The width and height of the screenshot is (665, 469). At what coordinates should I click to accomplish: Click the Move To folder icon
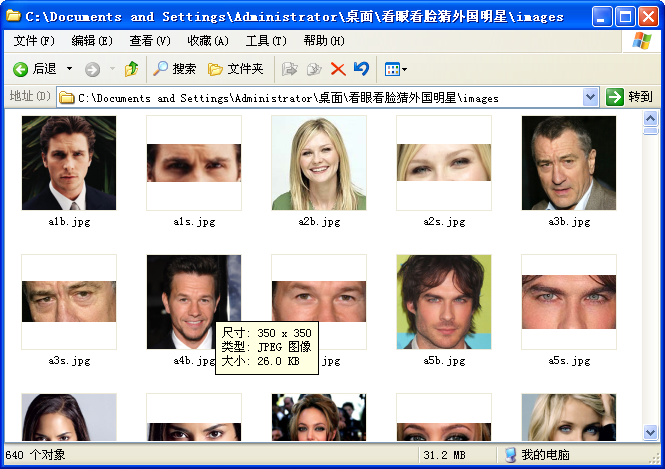[290, 69]
